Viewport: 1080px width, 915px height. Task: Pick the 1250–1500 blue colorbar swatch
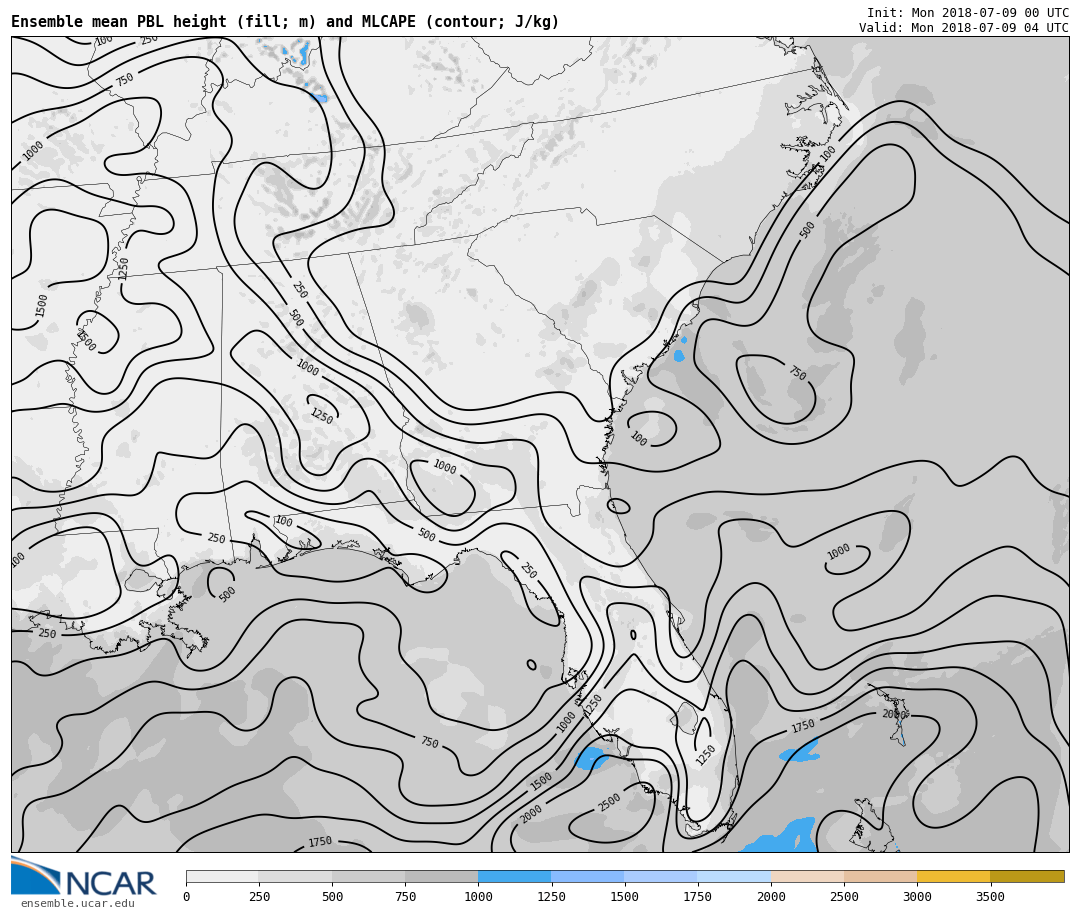click(588, 876)
